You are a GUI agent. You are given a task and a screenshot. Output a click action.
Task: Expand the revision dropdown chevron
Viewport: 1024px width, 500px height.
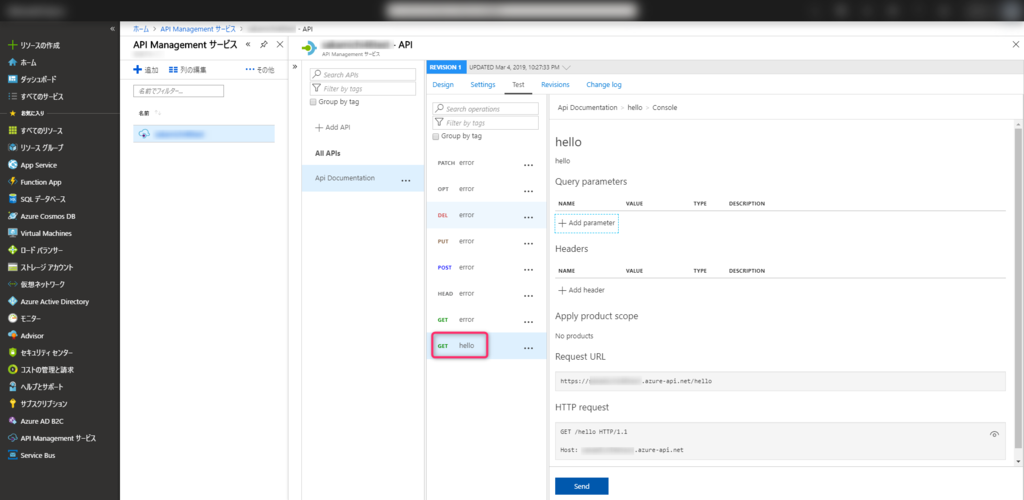[566, 67]
